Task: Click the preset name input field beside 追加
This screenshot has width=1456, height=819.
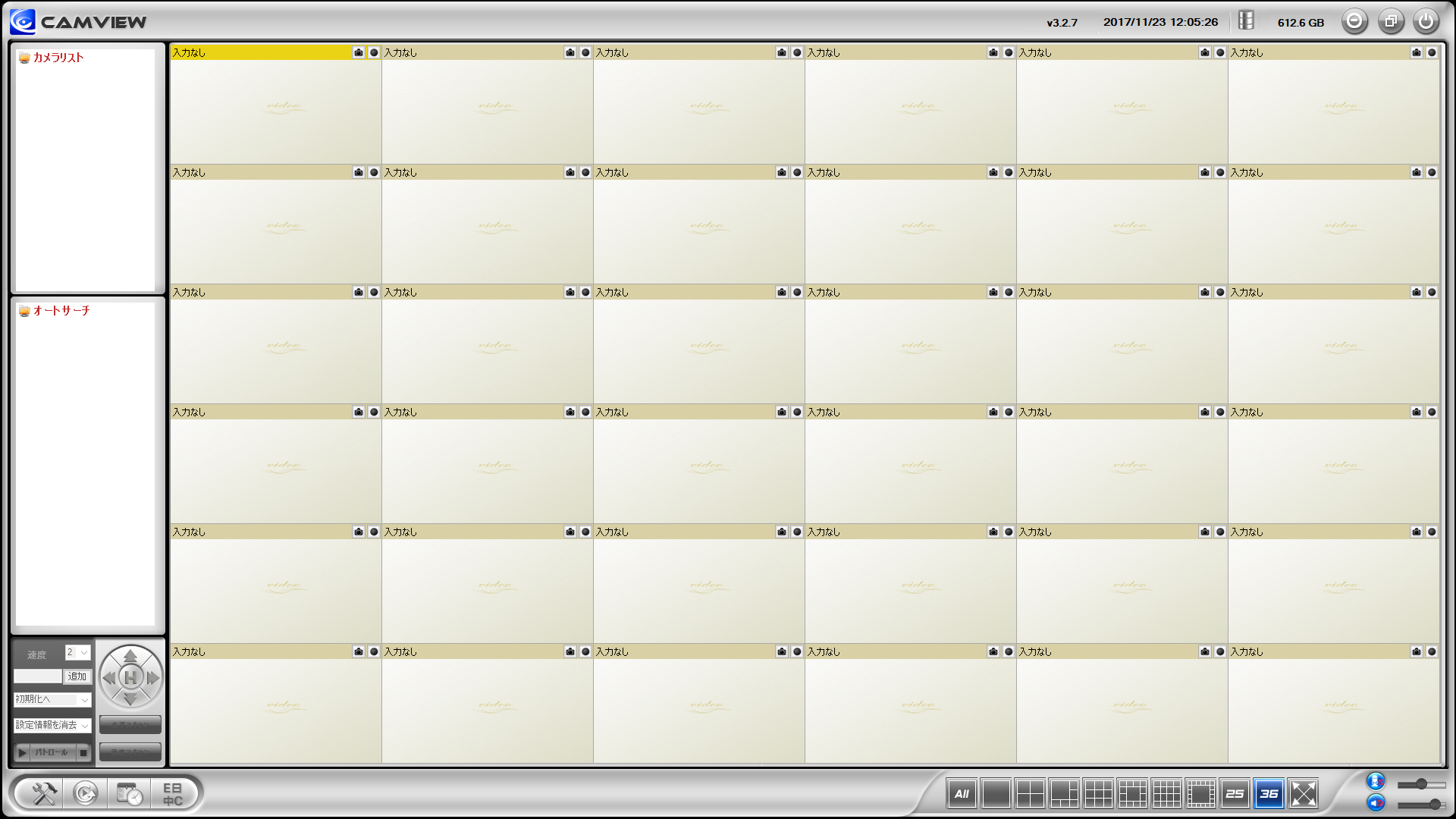Action: pyautogui.click(x=38, y=676)
